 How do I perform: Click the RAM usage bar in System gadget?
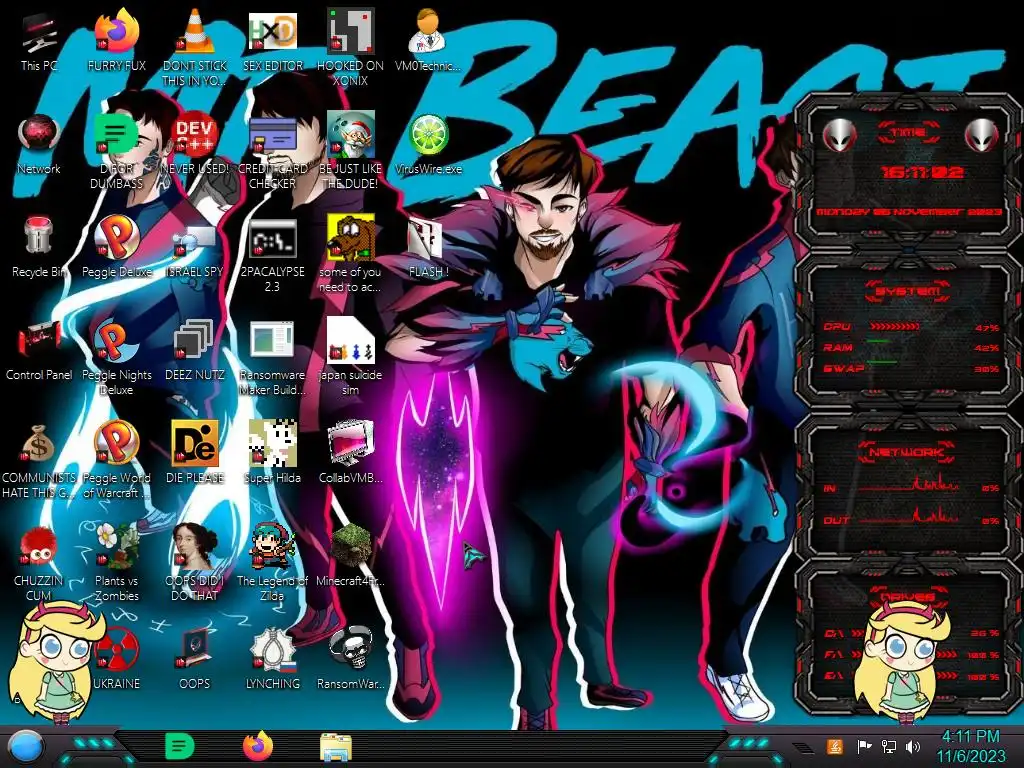tap(879, 341)
